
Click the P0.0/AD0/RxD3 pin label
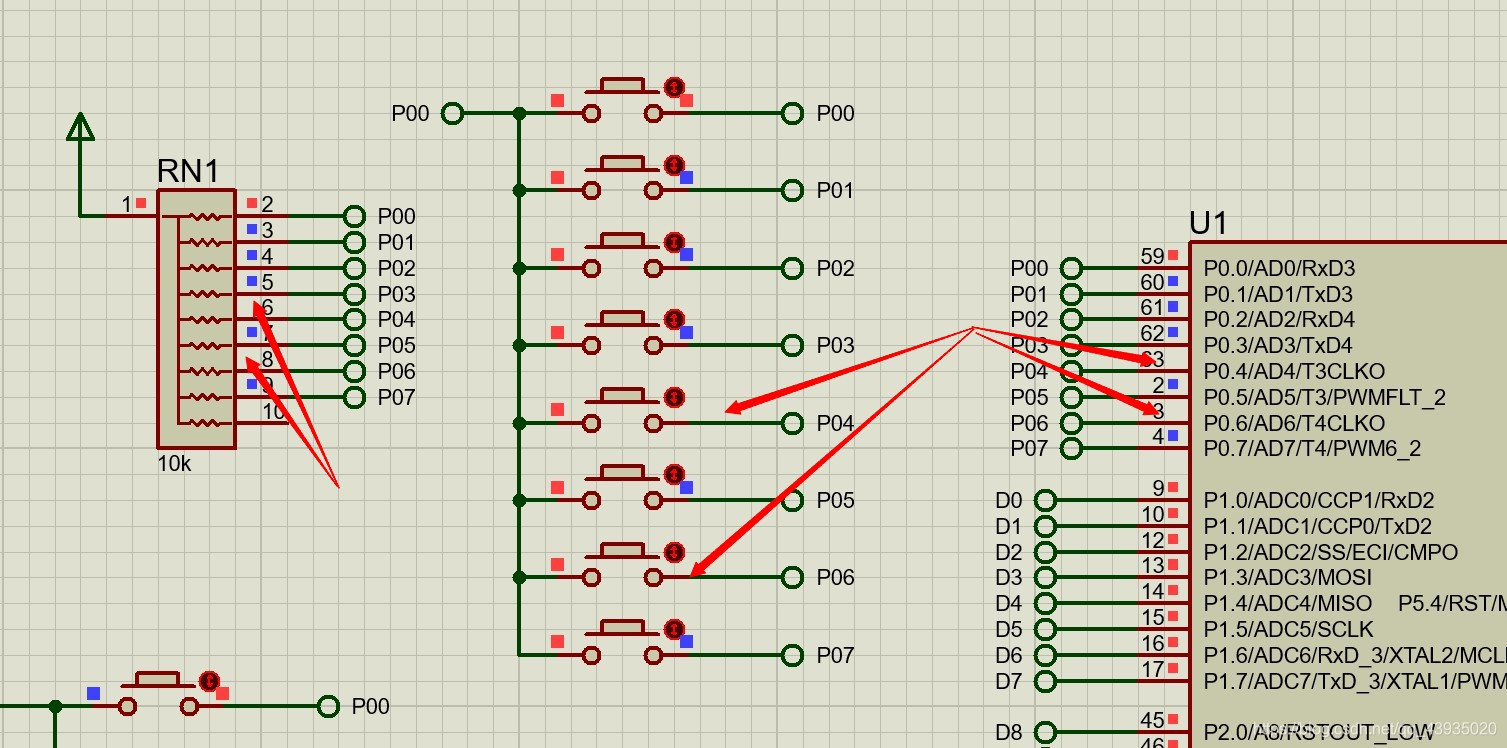click(x=1279, y=268)
